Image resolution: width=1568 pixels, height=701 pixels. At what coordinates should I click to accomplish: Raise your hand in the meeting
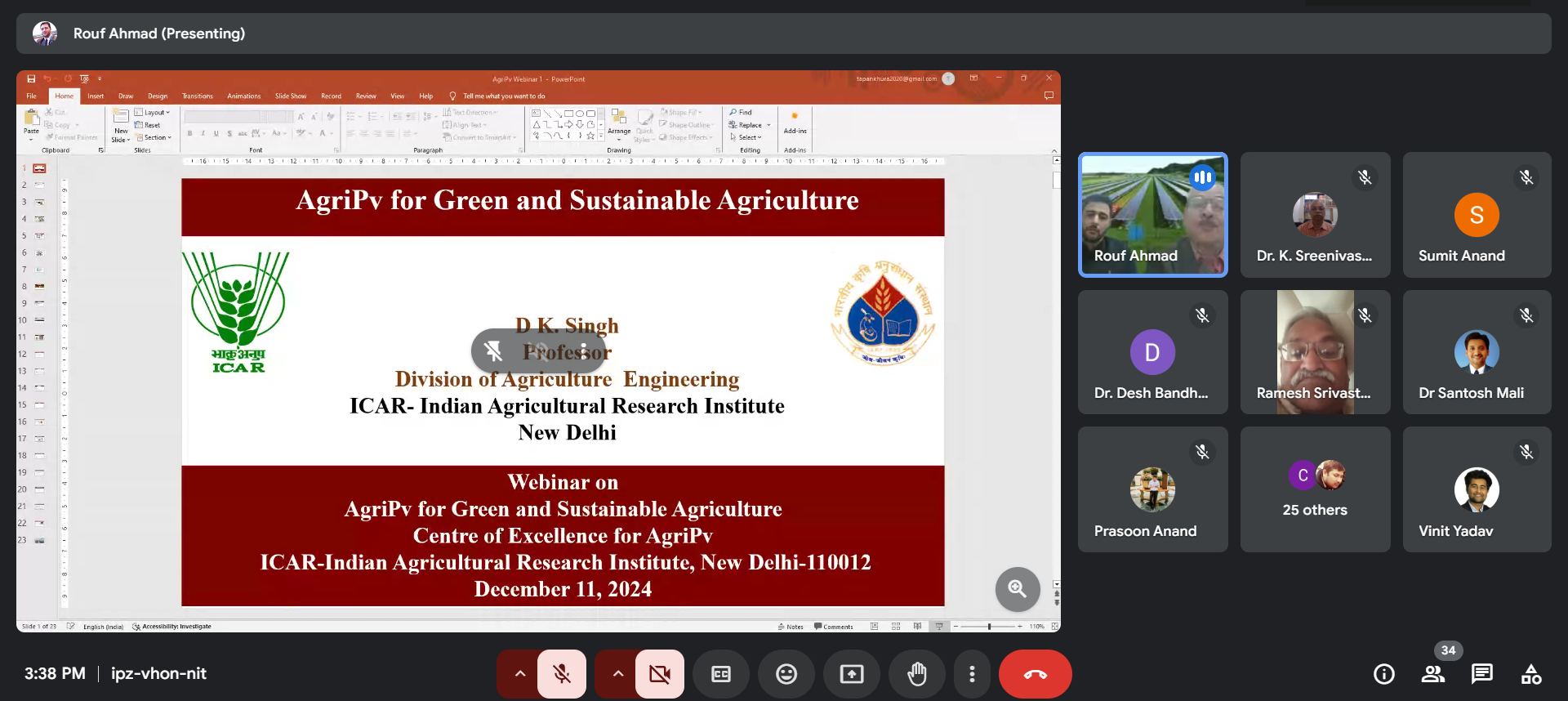click(x=917, y=674)
